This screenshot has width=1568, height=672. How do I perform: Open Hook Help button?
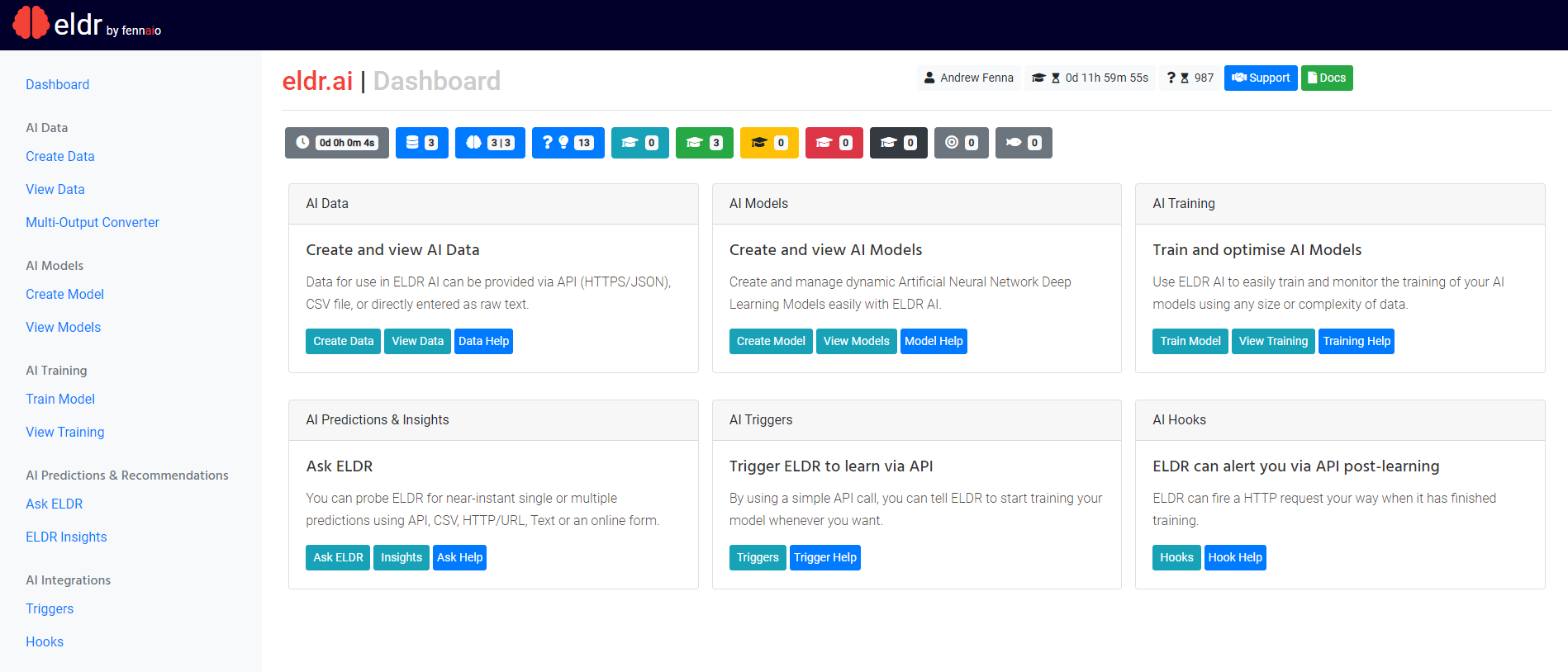[1235, 557]
